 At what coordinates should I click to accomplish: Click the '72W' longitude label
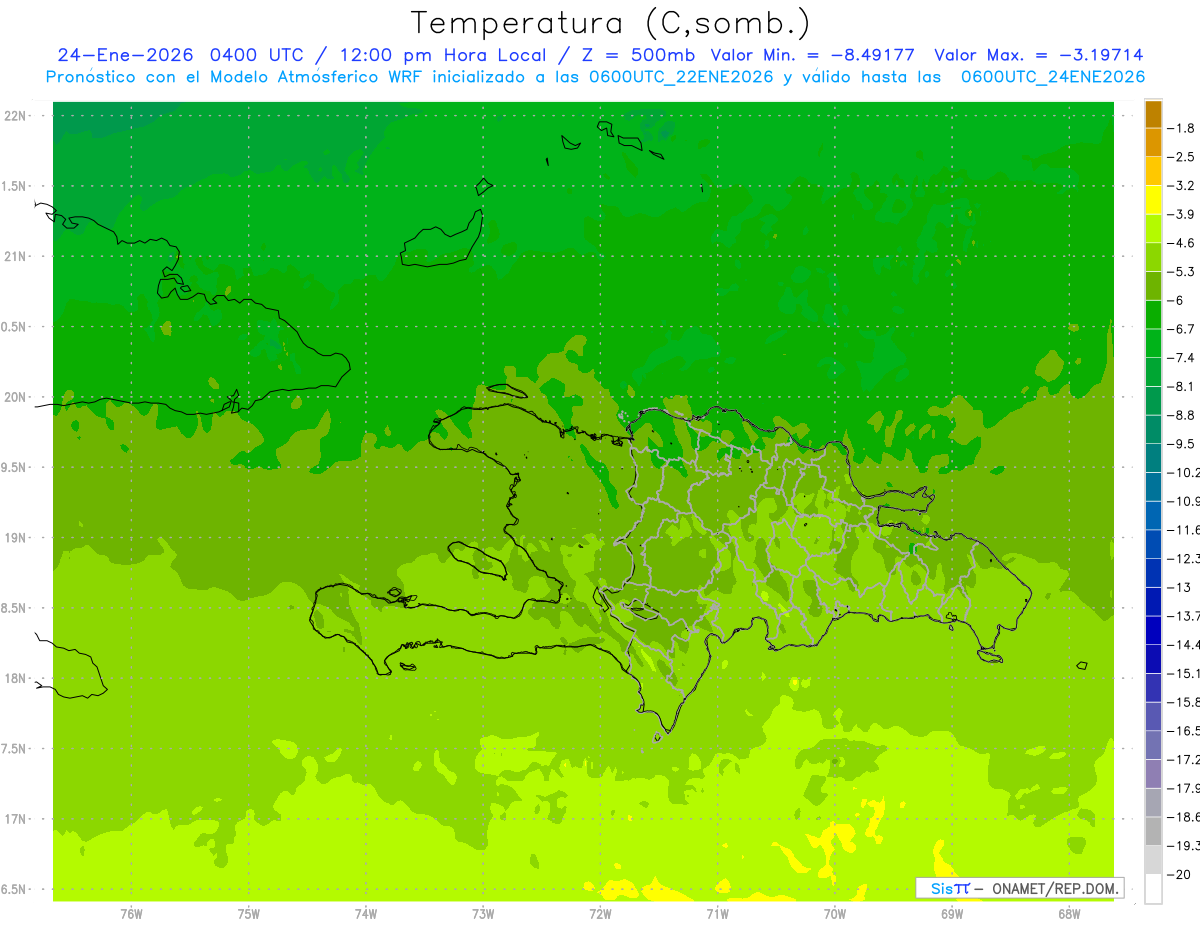tap(600, 913)
